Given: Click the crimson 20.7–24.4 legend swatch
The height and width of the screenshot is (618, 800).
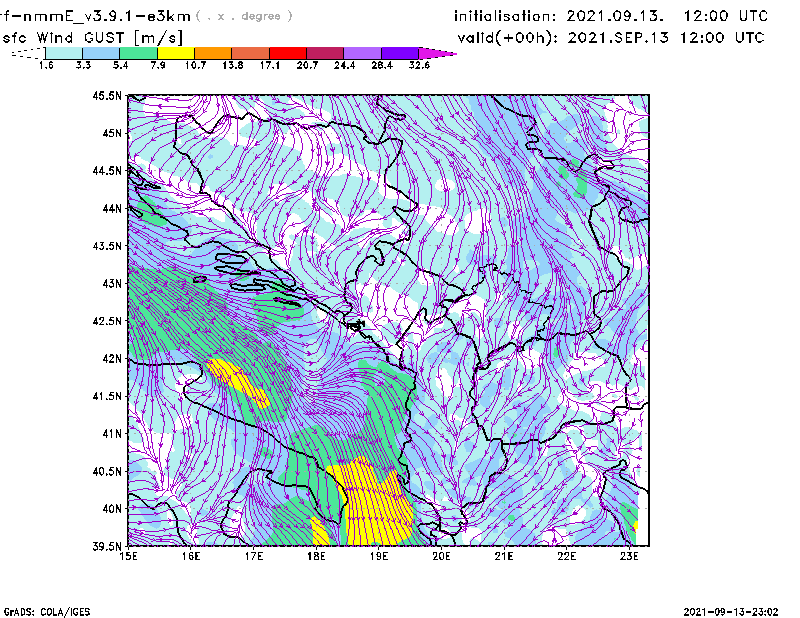Looking at the screenshot, I should click(x=325, y=53).
